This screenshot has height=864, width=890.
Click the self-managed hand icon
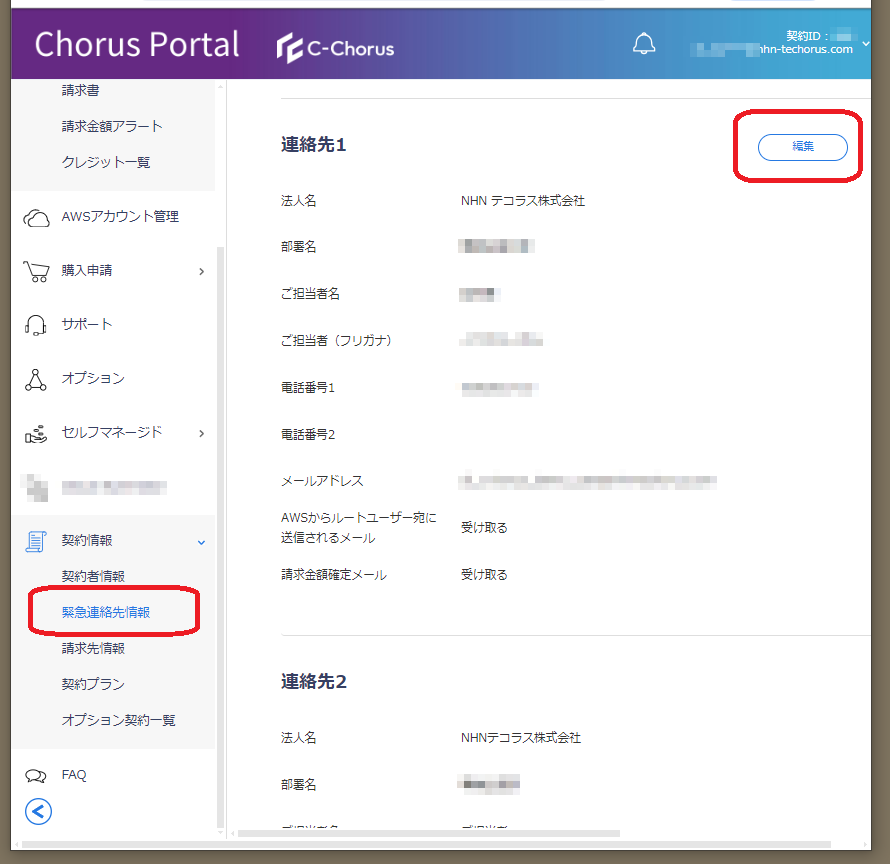click(x=36, y=433)
